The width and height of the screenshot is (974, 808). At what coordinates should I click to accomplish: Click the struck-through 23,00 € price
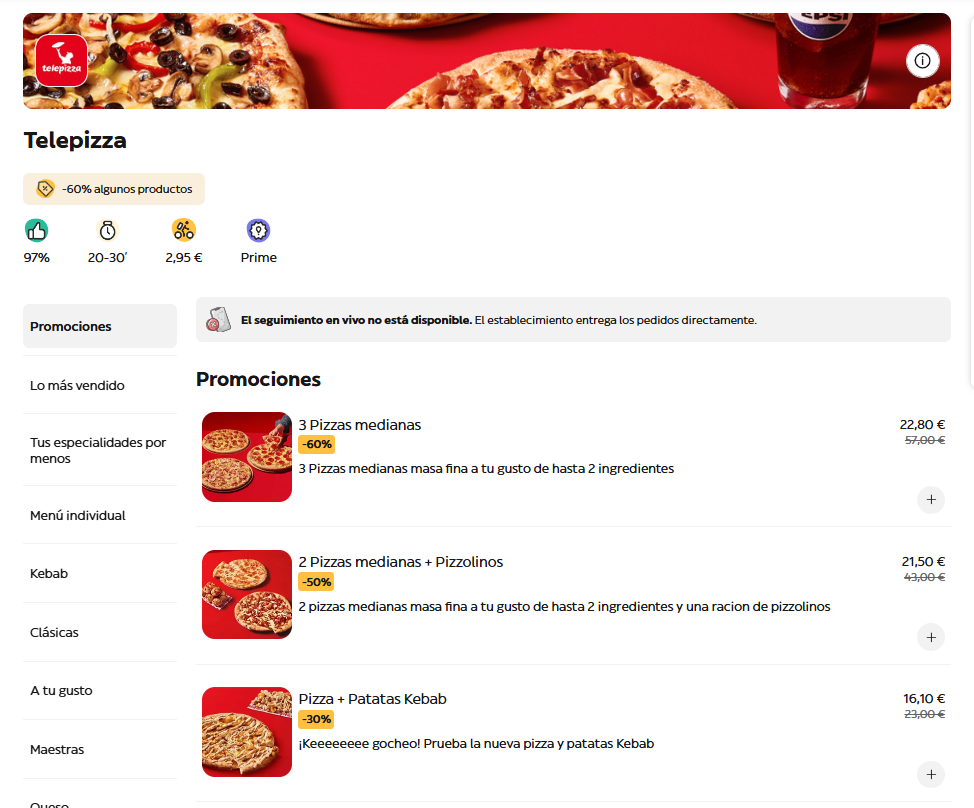pyautogui.click(x=924, y=714)
